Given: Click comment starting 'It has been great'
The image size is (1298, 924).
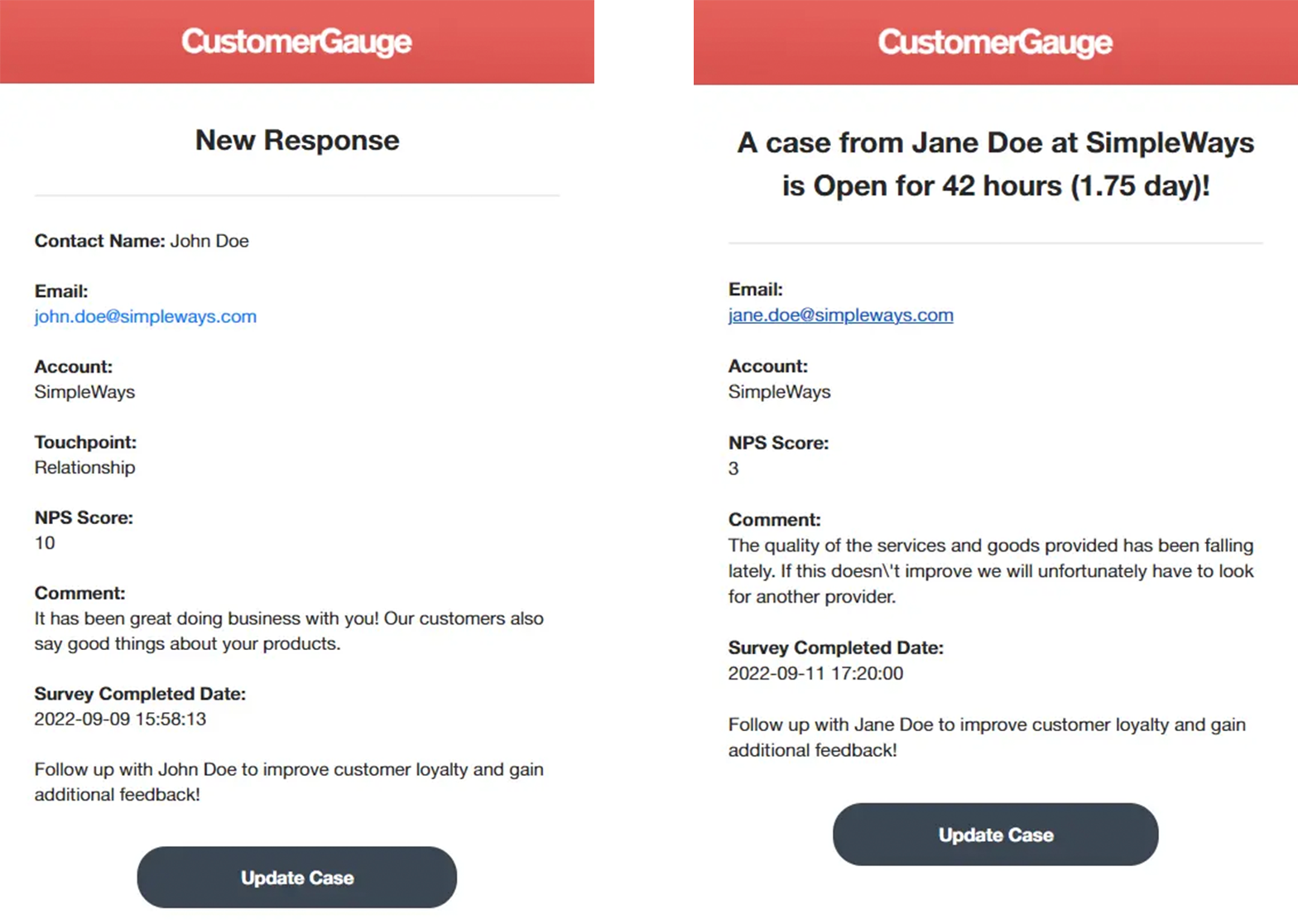Looking at the screenshot, I should point(289,631).
